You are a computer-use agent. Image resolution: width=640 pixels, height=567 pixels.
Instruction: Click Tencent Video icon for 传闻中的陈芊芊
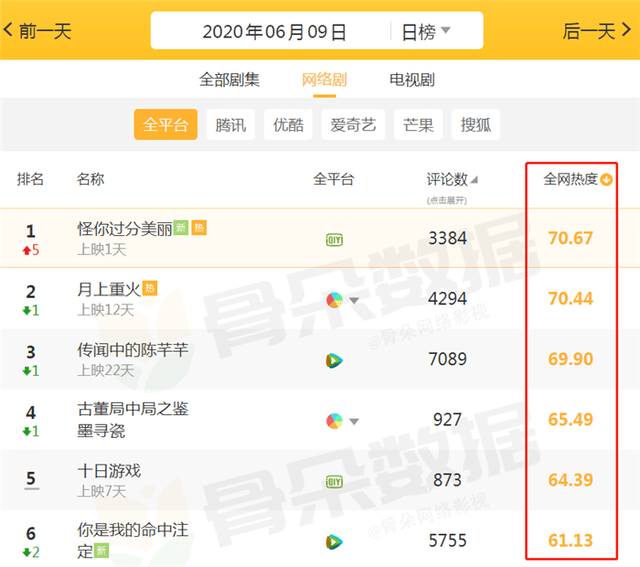[334, 360]
